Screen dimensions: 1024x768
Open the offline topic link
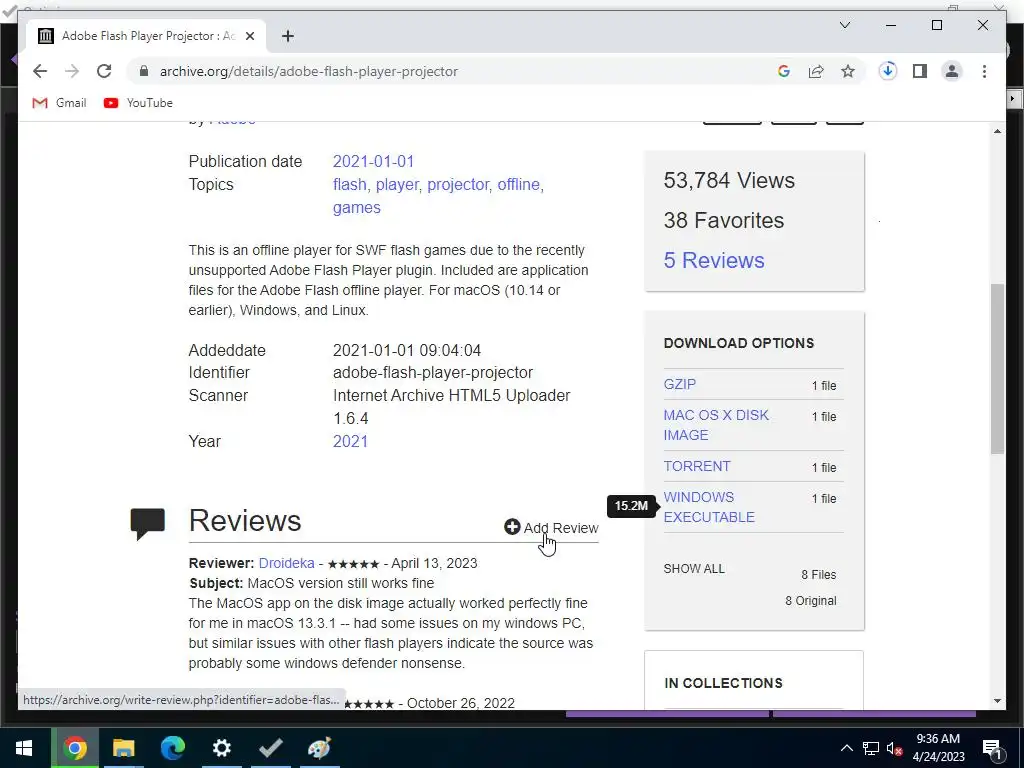coord(519,185)
